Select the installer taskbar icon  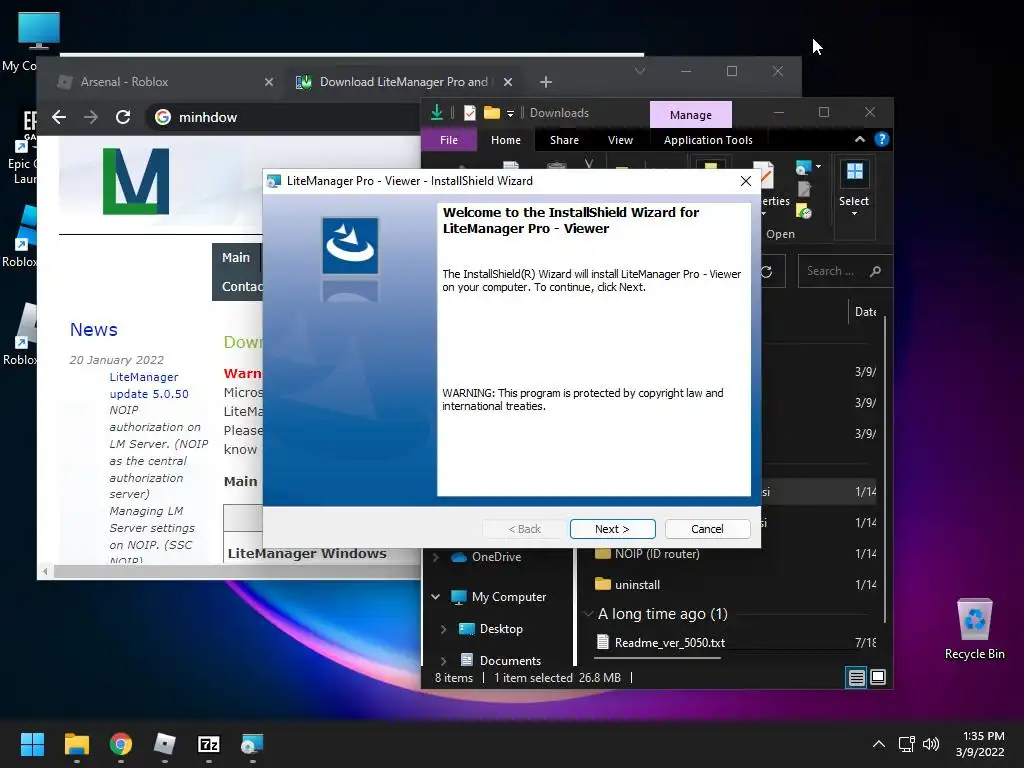[x=252, y=744]
